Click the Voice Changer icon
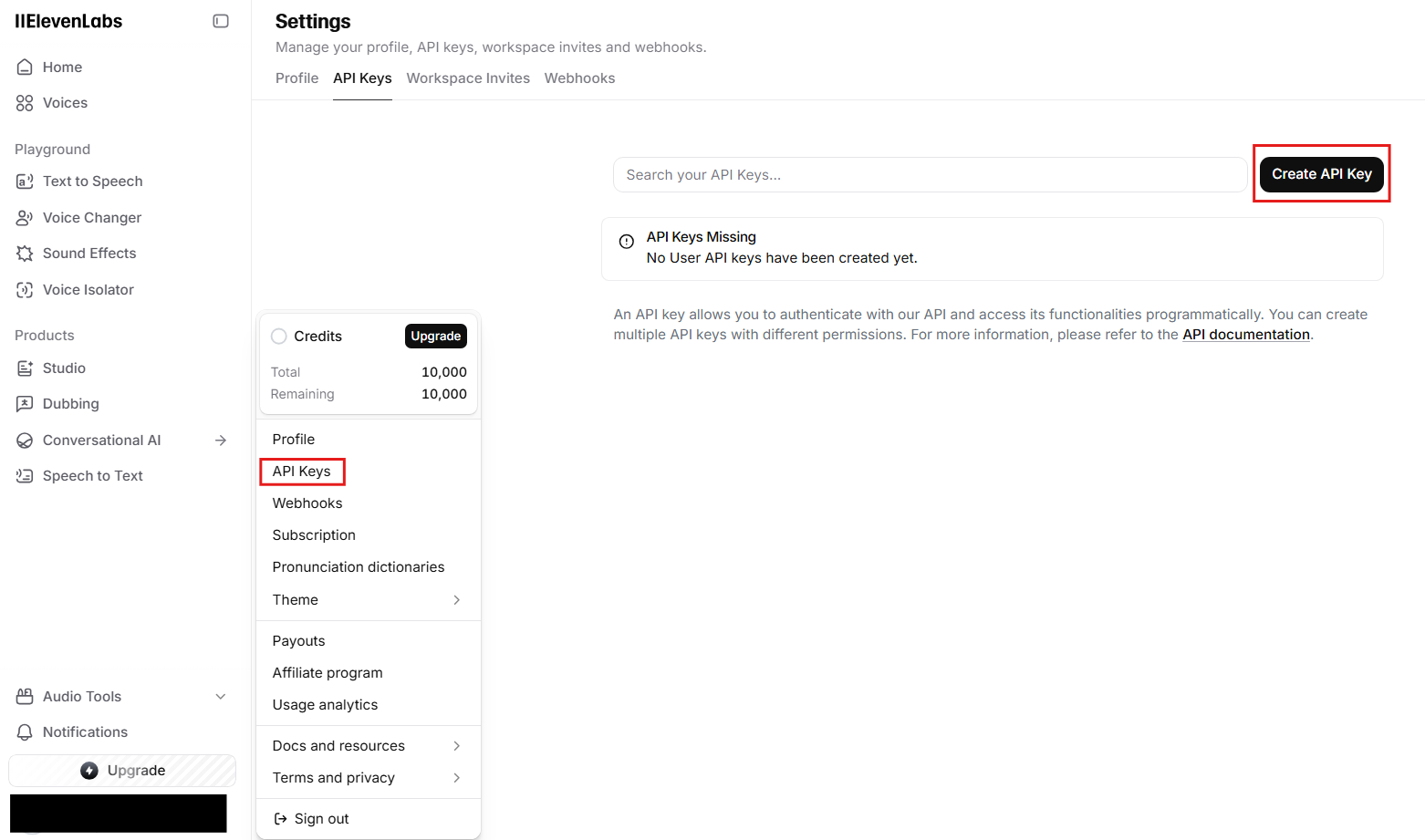This screenshot has width=1425, height=840. point(25,217)
